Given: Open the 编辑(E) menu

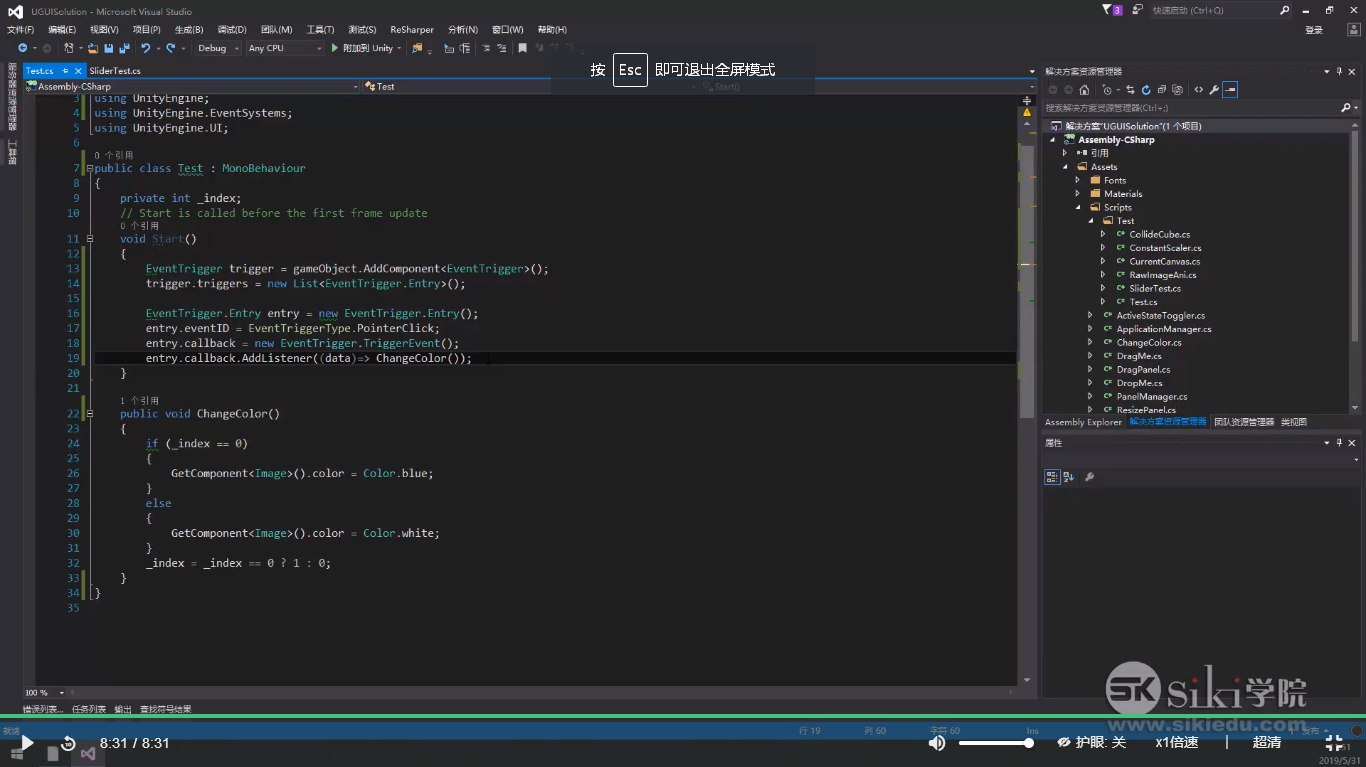Looking at the screenshot, I should pyautogui.click(x=62, y=30).
